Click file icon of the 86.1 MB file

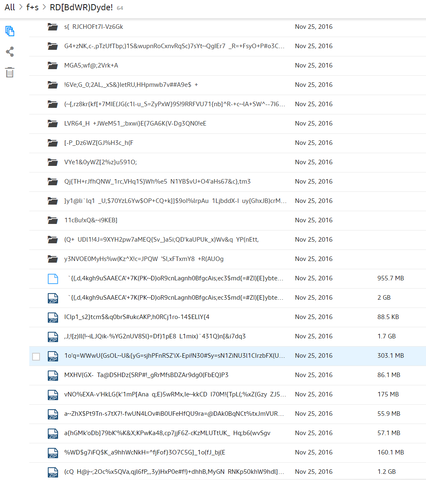click(53, 375)
